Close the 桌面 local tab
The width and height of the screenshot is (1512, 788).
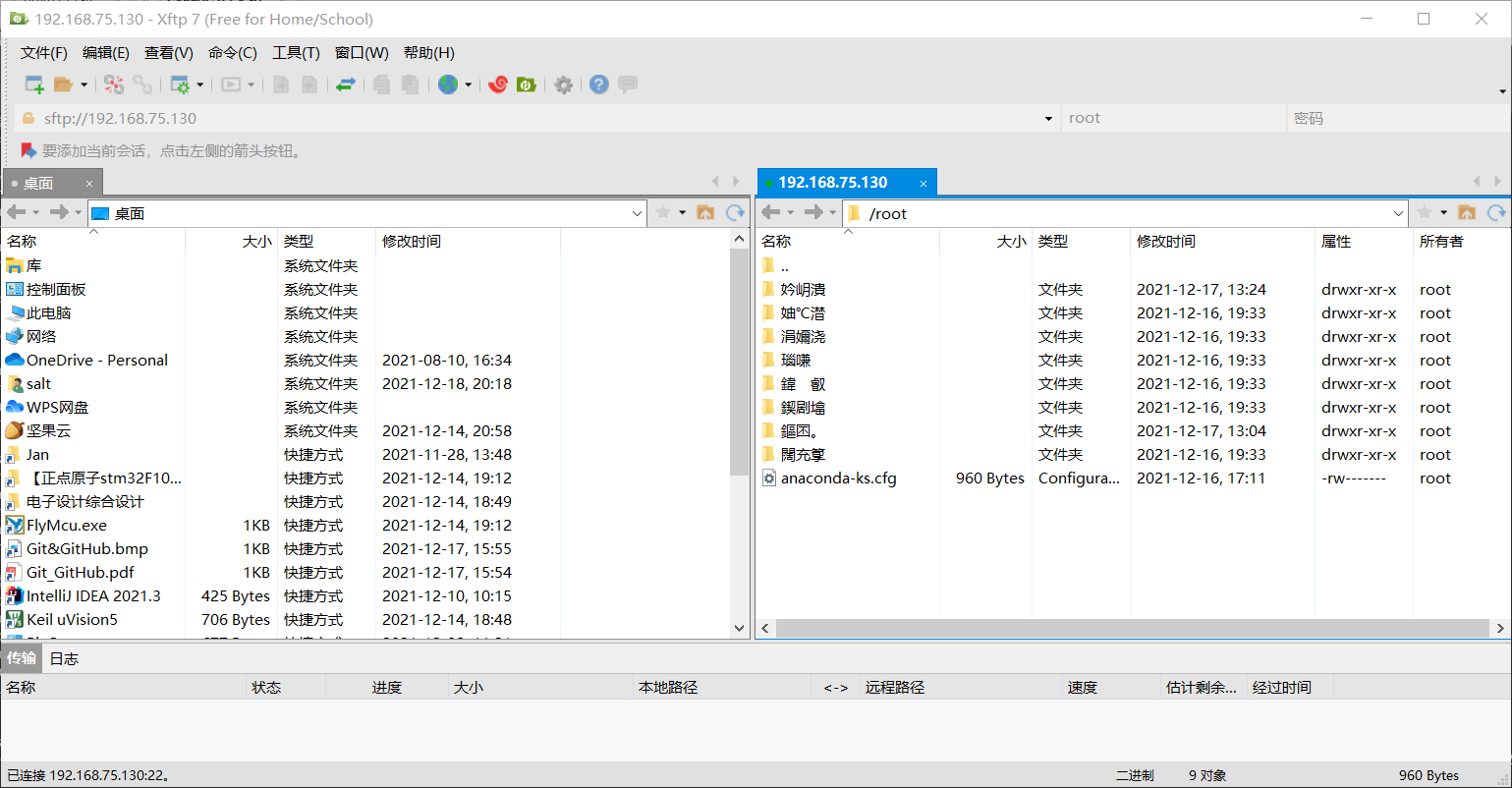coord(88,184)
